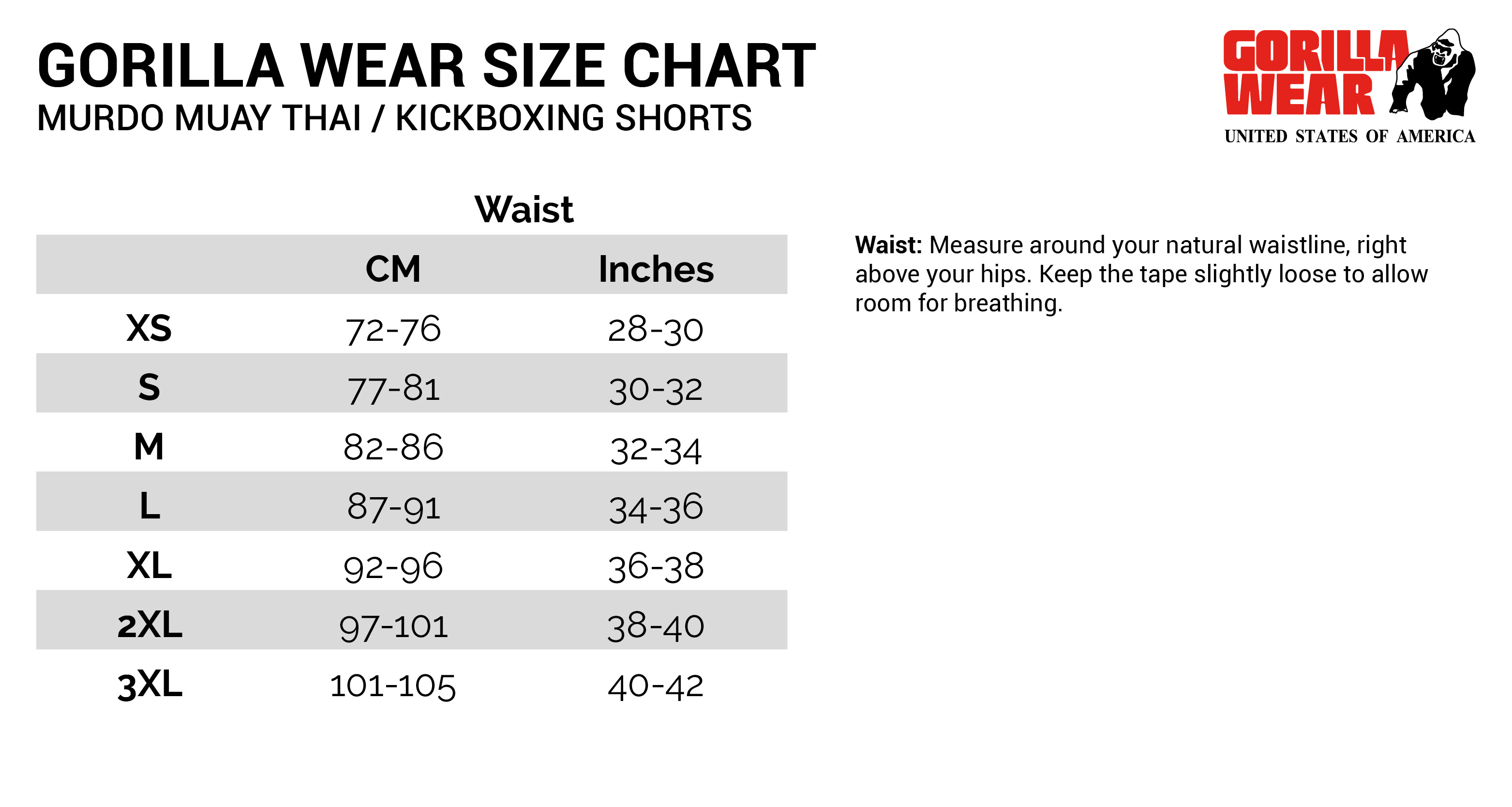1512x807 pixels.
Task: Select the 2XL size row label
Action: (150, 624)
